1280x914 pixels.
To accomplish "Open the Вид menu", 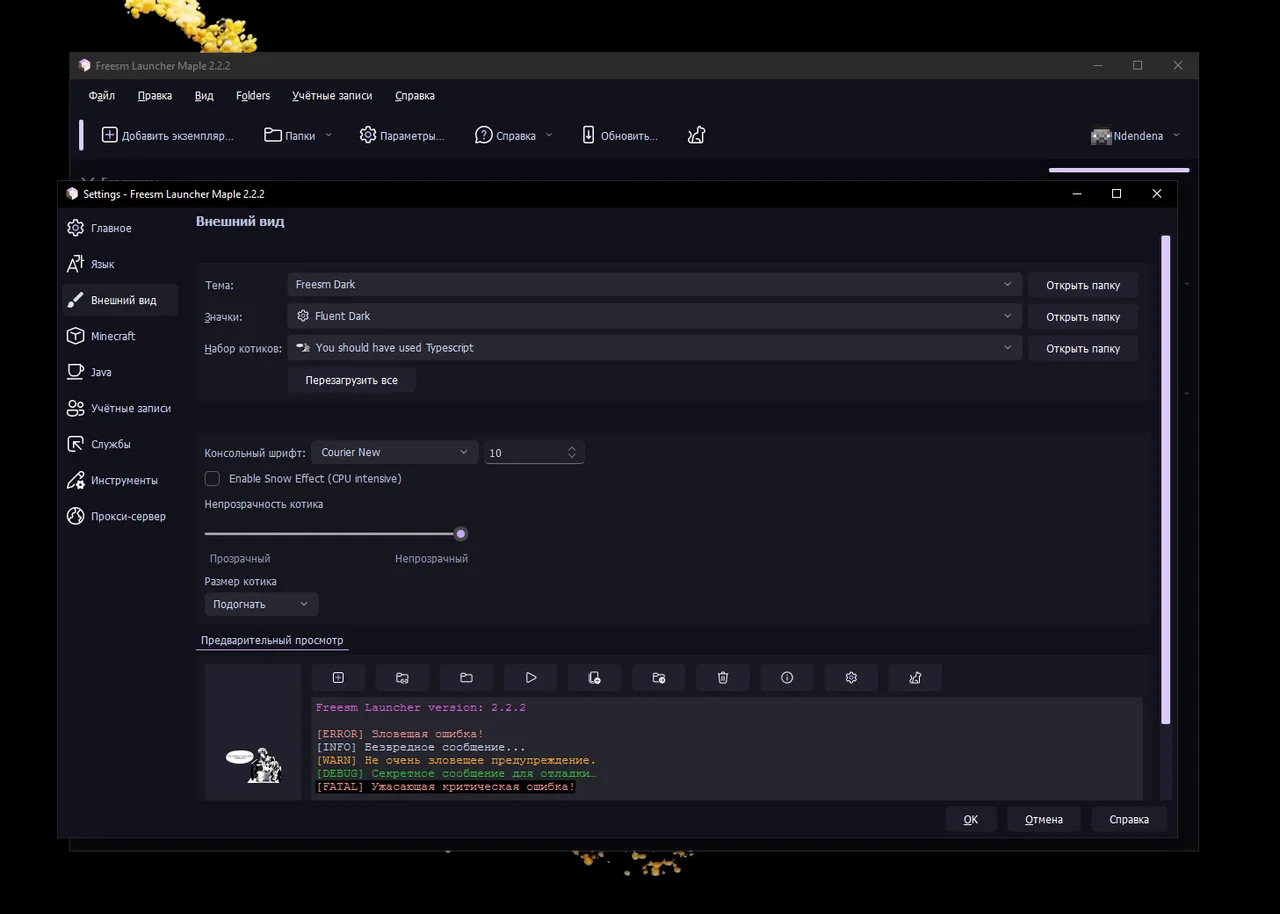I will [x=204, y=96].
